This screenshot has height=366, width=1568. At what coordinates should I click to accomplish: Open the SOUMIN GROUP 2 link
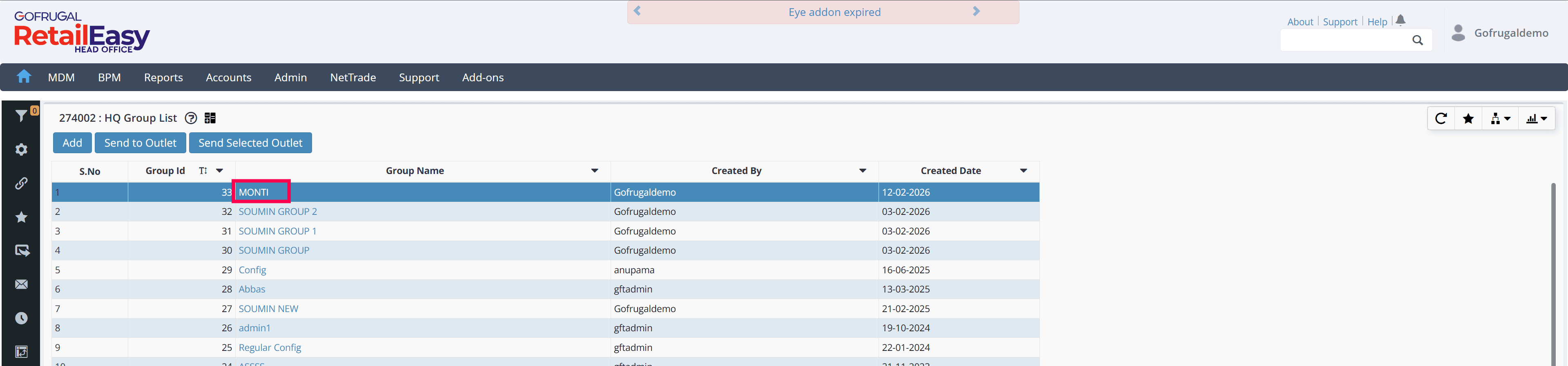coord(278,212)
